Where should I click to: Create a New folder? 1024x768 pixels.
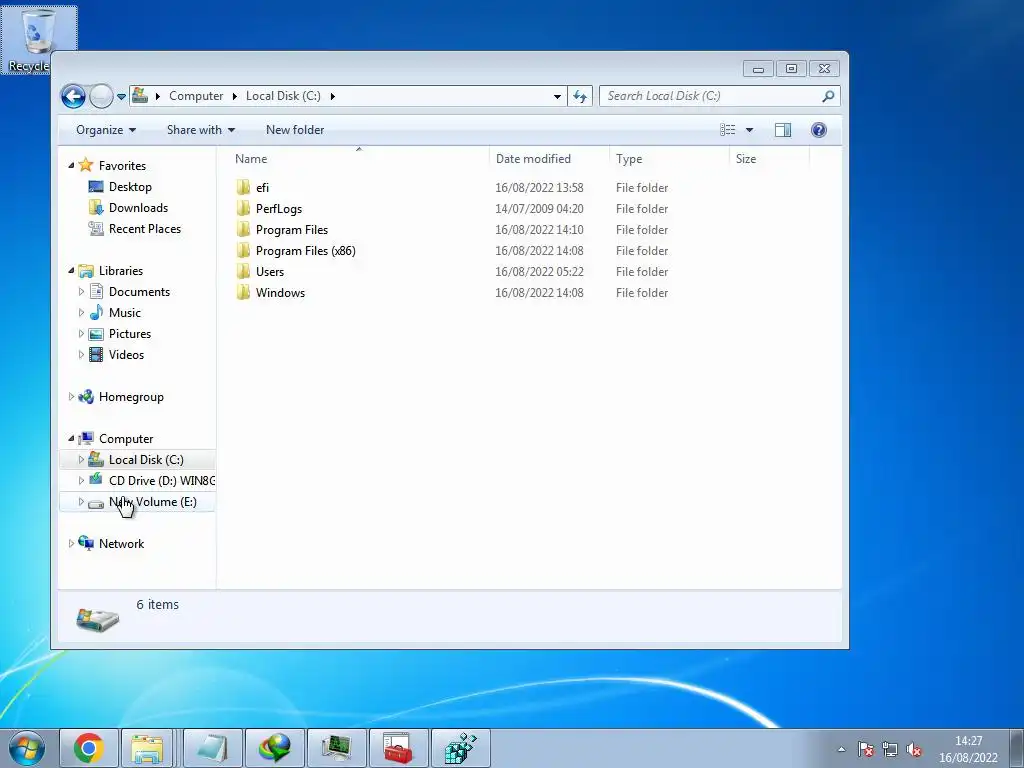[295, 130]
